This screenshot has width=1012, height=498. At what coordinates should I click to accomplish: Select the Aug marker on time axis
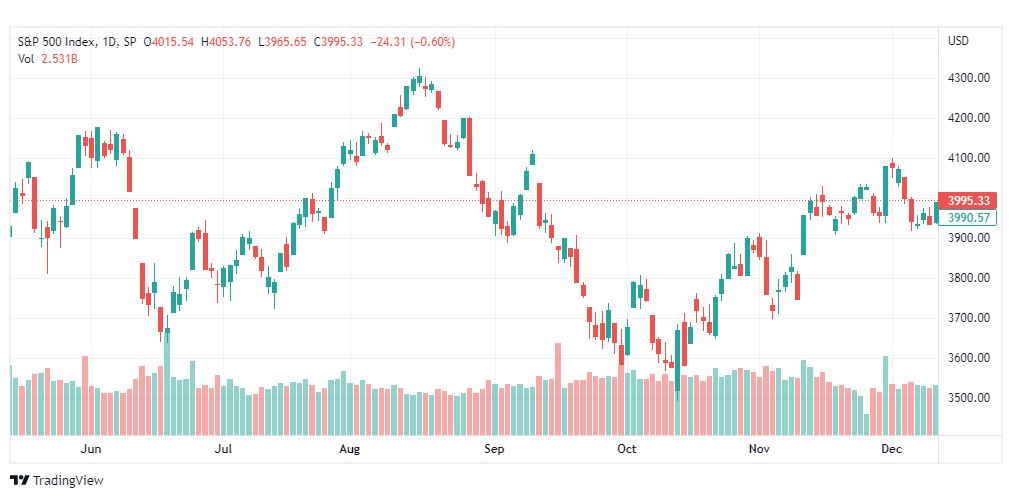349,448
